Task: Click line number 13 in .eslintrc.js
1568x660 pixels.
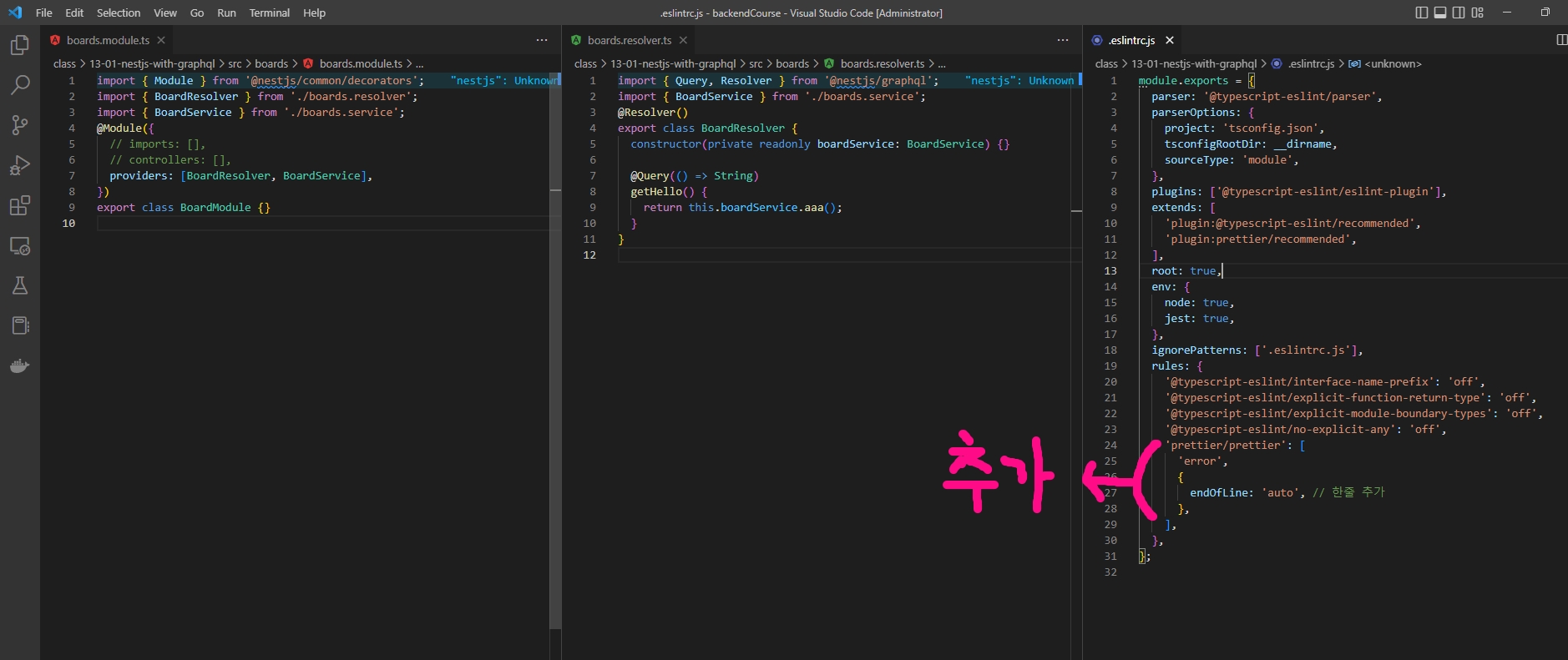Action: 1110,271
